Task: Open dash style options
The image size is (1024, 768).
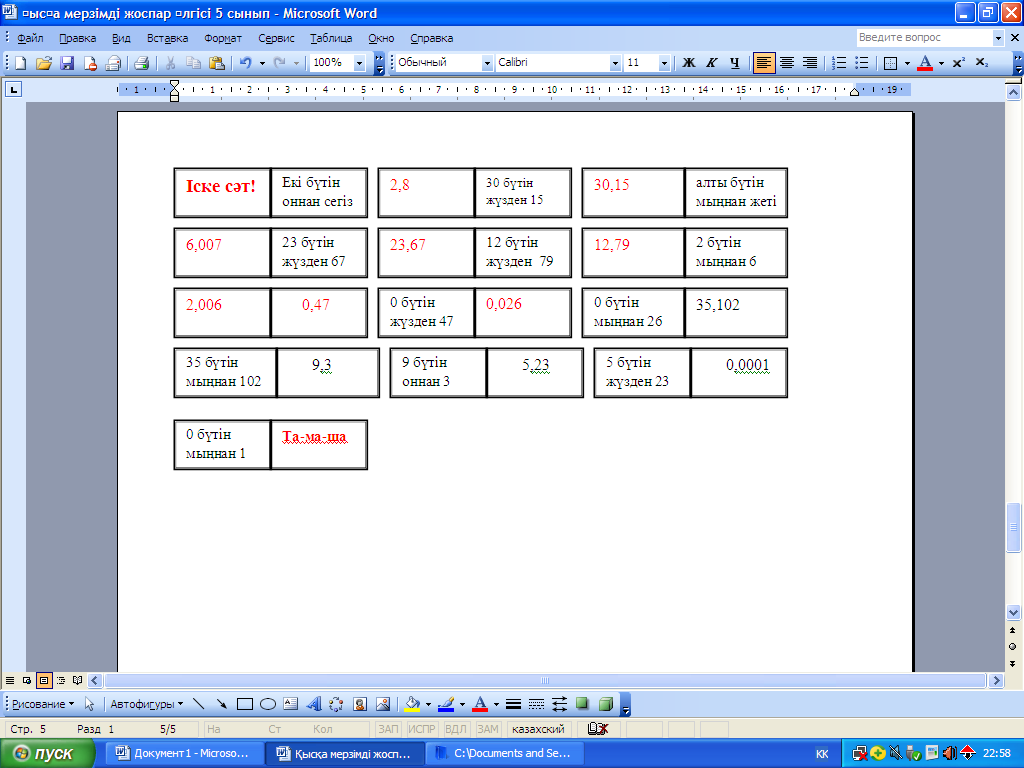Action: [536, 704]
